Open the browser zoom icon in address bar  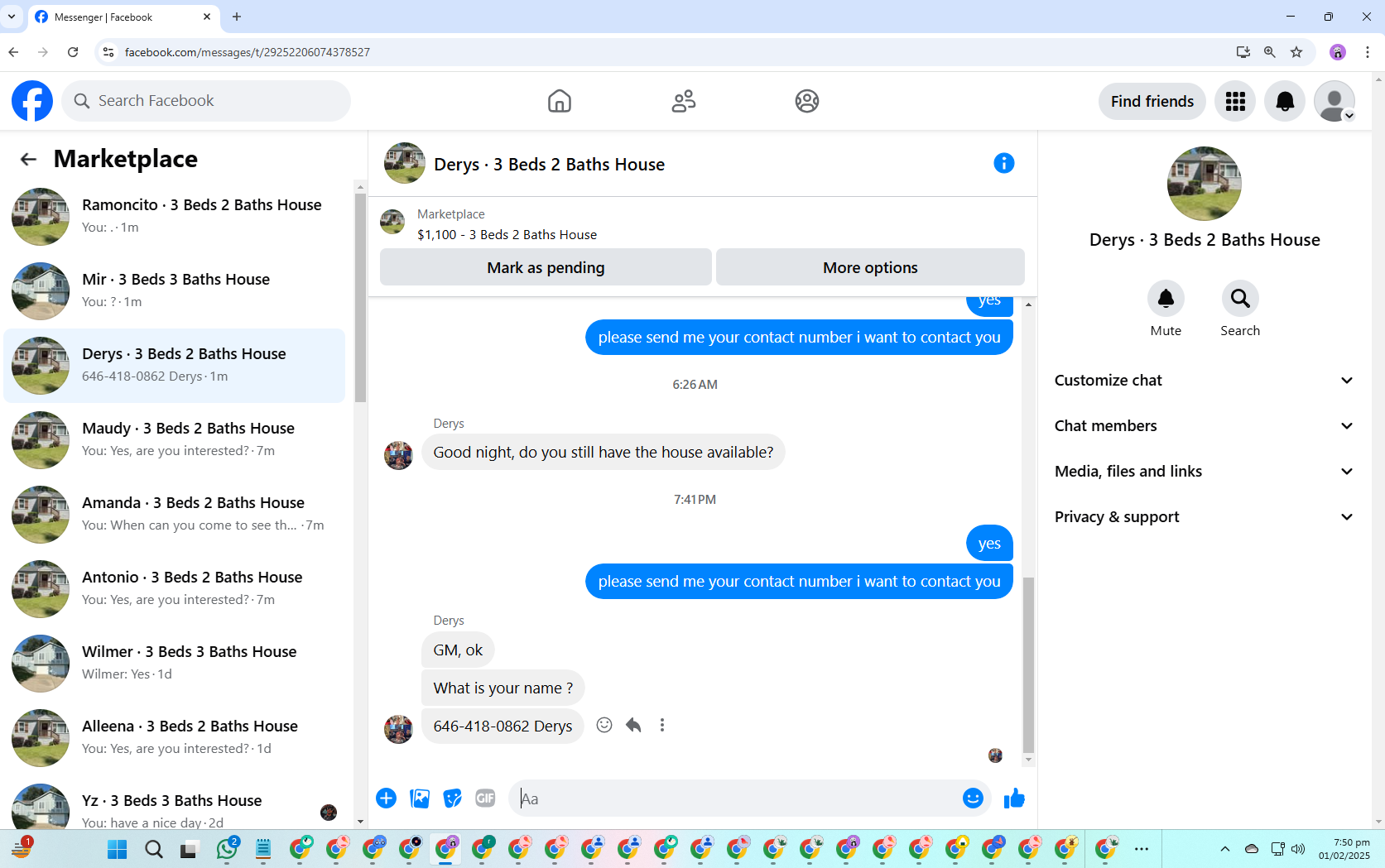(x=1270, y=52)
